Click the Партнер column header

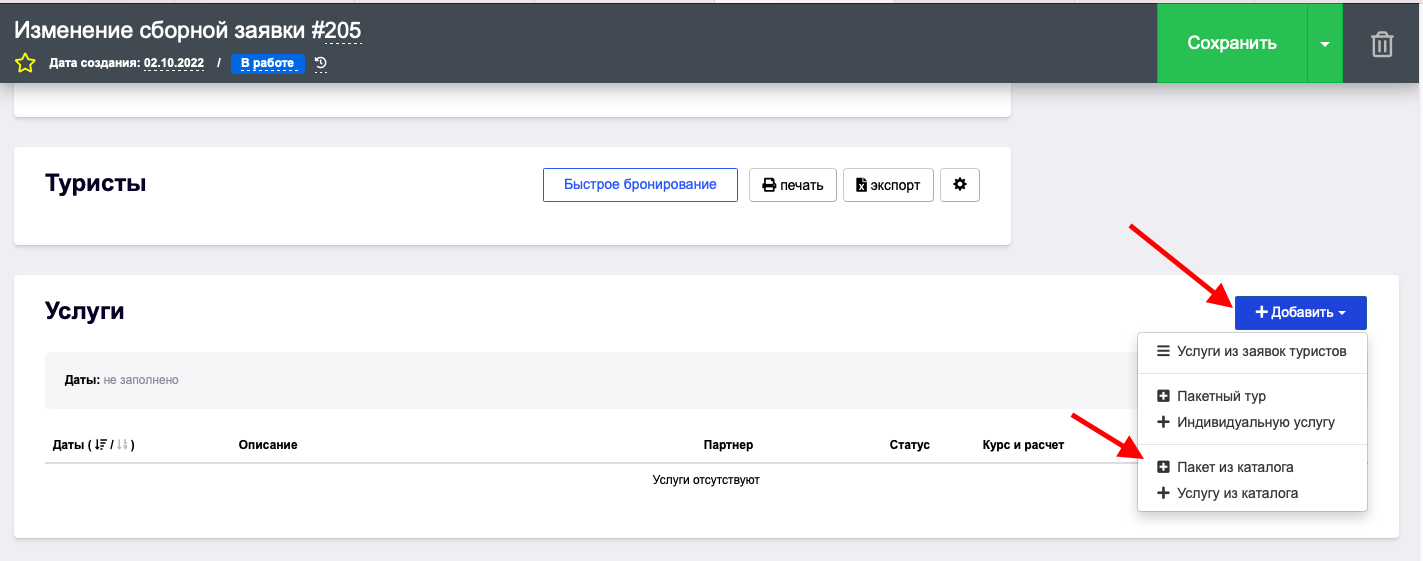(x=728, y=445)
